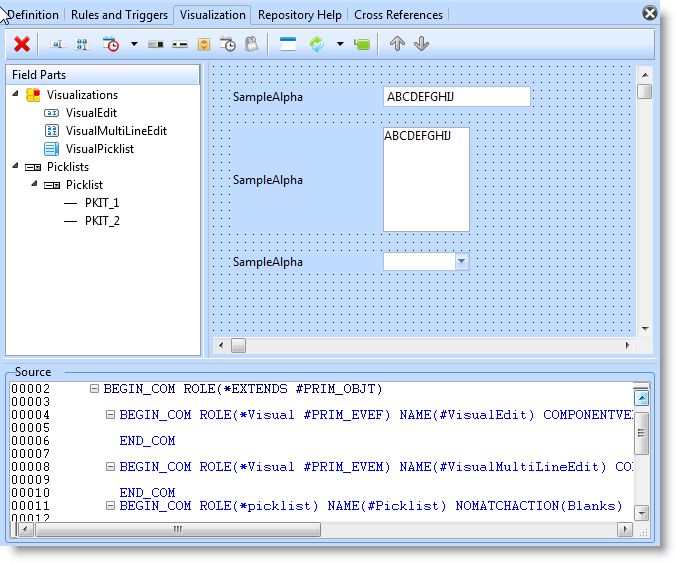
Task: Close the editor with the X button
Action: pyautogui.click(x=650, y=13)
